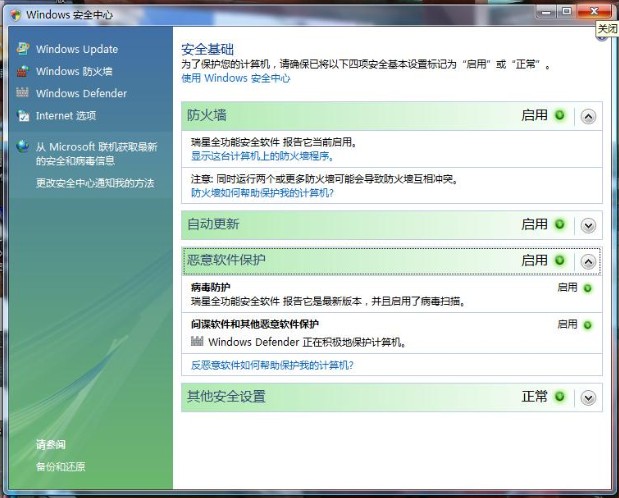
Task: Open the 备份和还原 link
Action: (x=61, y=466)
